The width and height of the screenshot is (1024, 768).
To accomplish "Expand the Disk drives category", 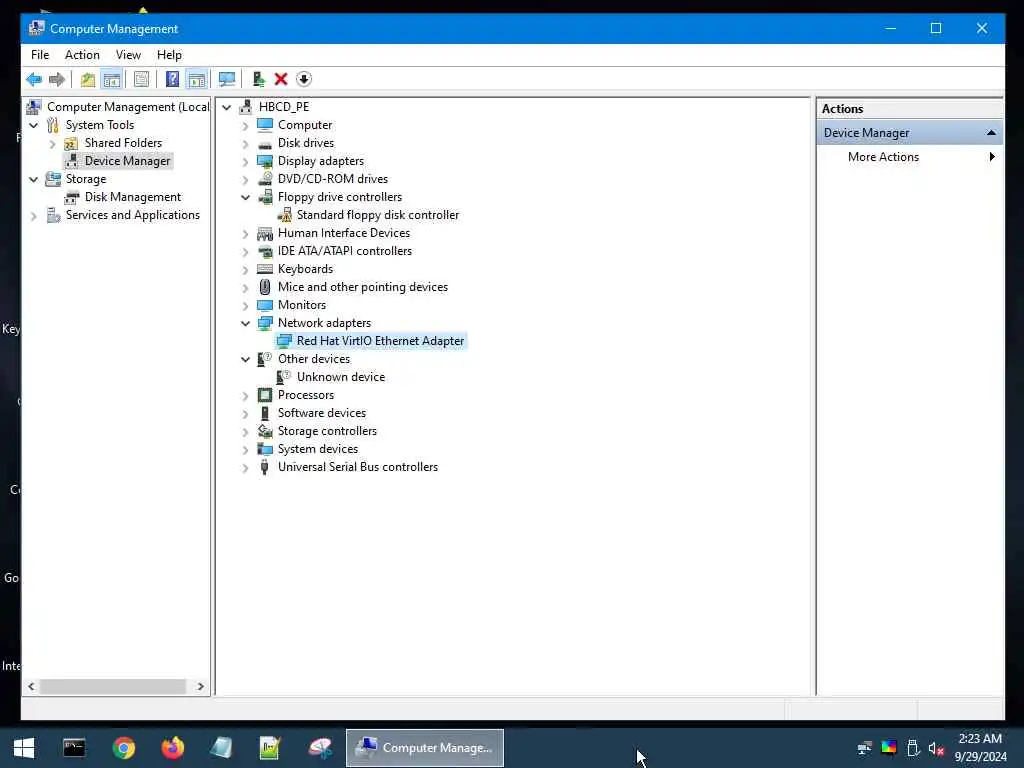I will tap(246, 144).
